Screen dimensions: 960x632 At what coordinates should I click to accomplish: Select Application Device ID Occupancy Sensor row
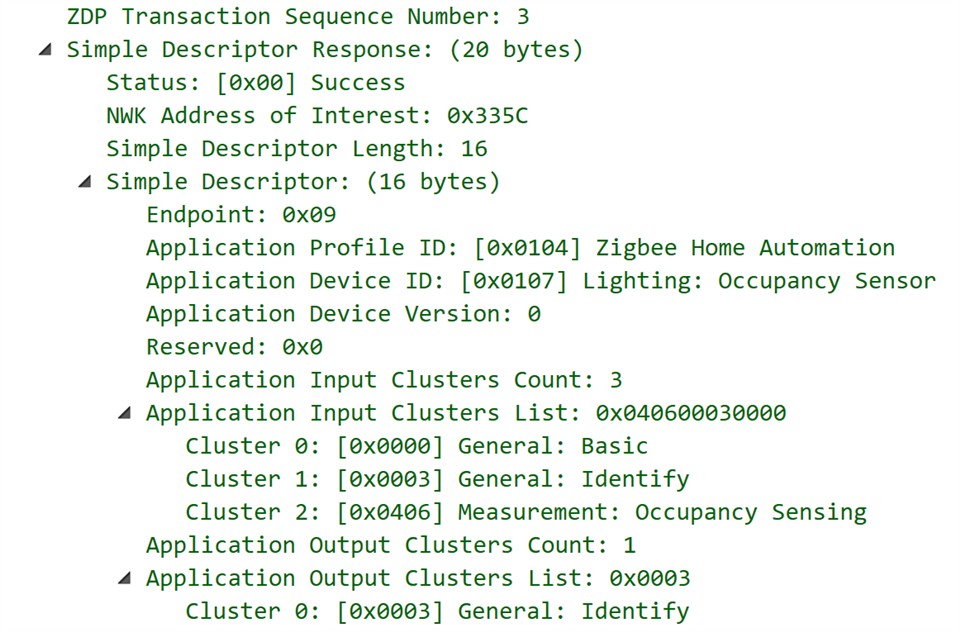540,281
